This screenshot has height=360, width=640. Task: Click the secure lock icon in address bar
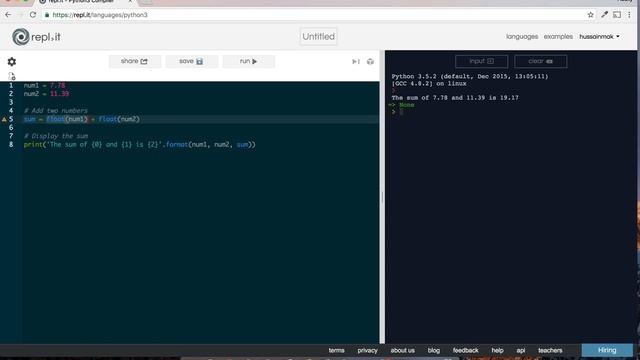click(x=47, y=15)
